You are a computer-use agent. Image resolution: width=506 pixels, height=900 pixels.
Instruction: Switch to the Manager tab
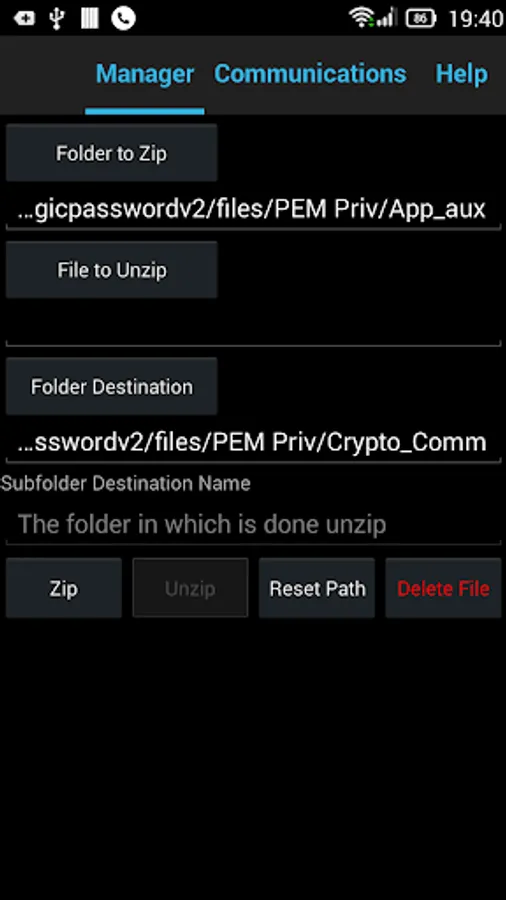click(145, 74)
